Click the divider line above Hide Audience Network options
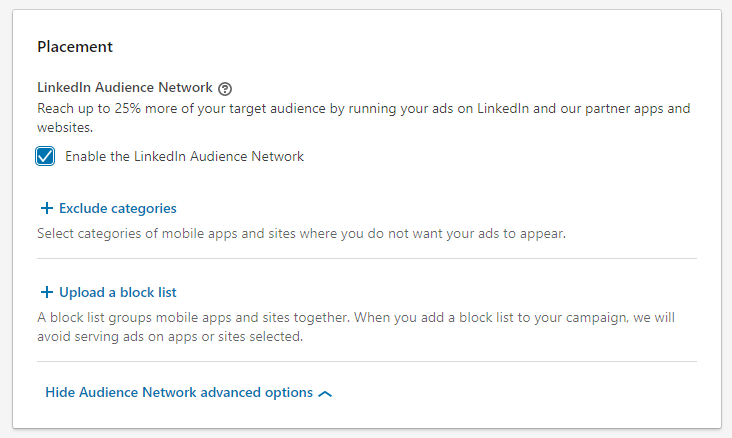Viewport: 732px width, 438px height. coord(367,362)
